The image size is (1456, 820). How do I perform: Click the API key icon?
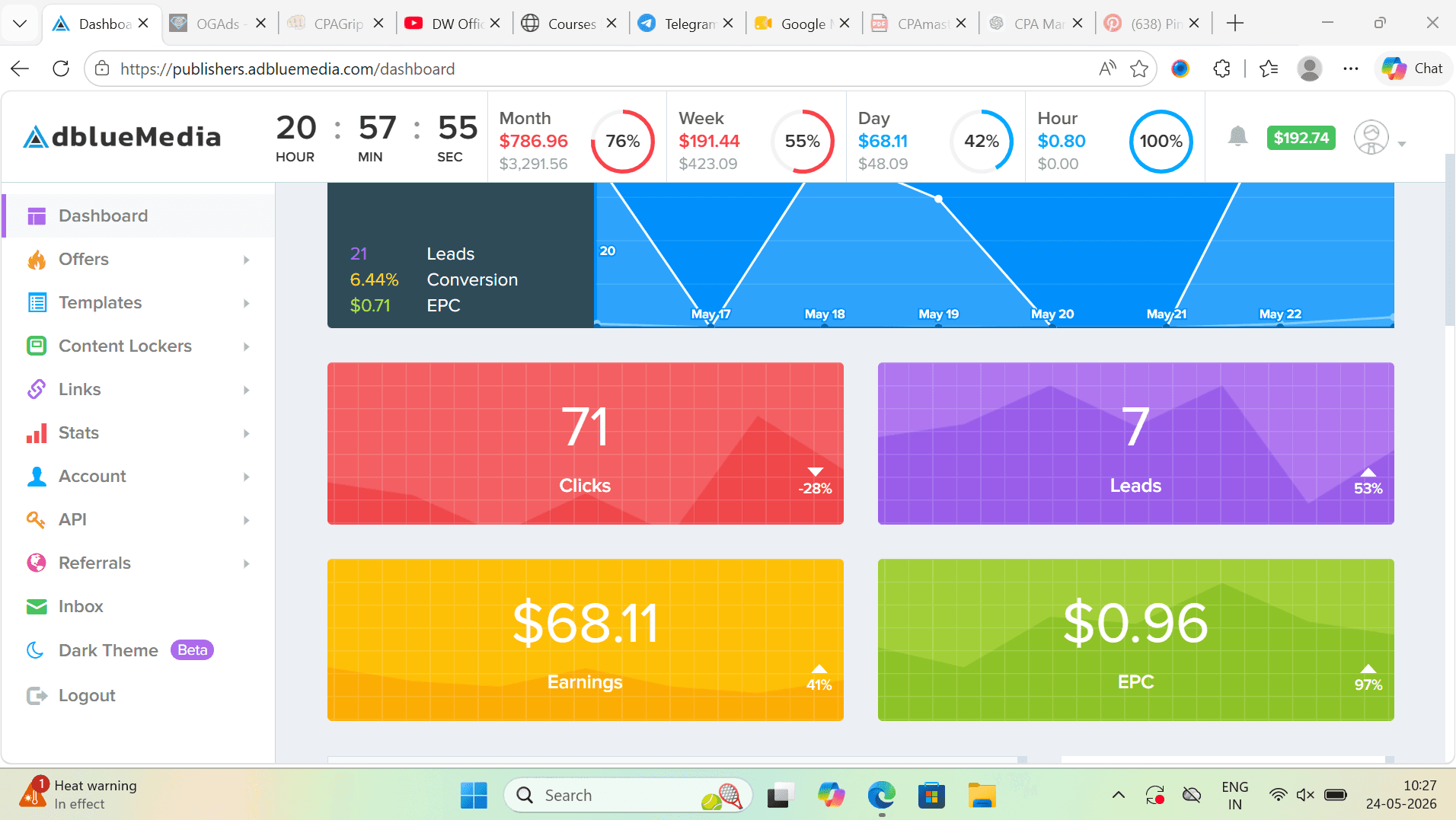[37, 519]
